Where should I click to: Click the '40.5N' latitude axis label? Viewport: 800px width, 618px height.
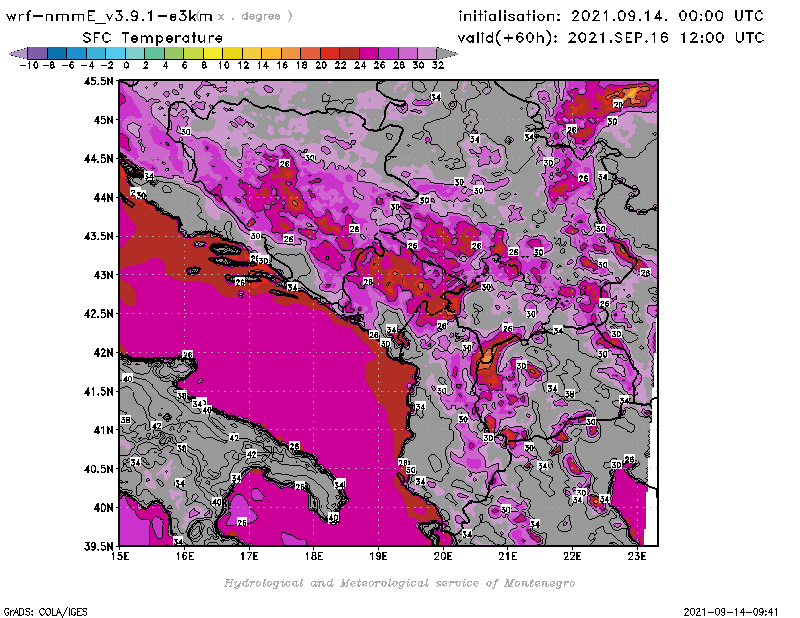98,469
